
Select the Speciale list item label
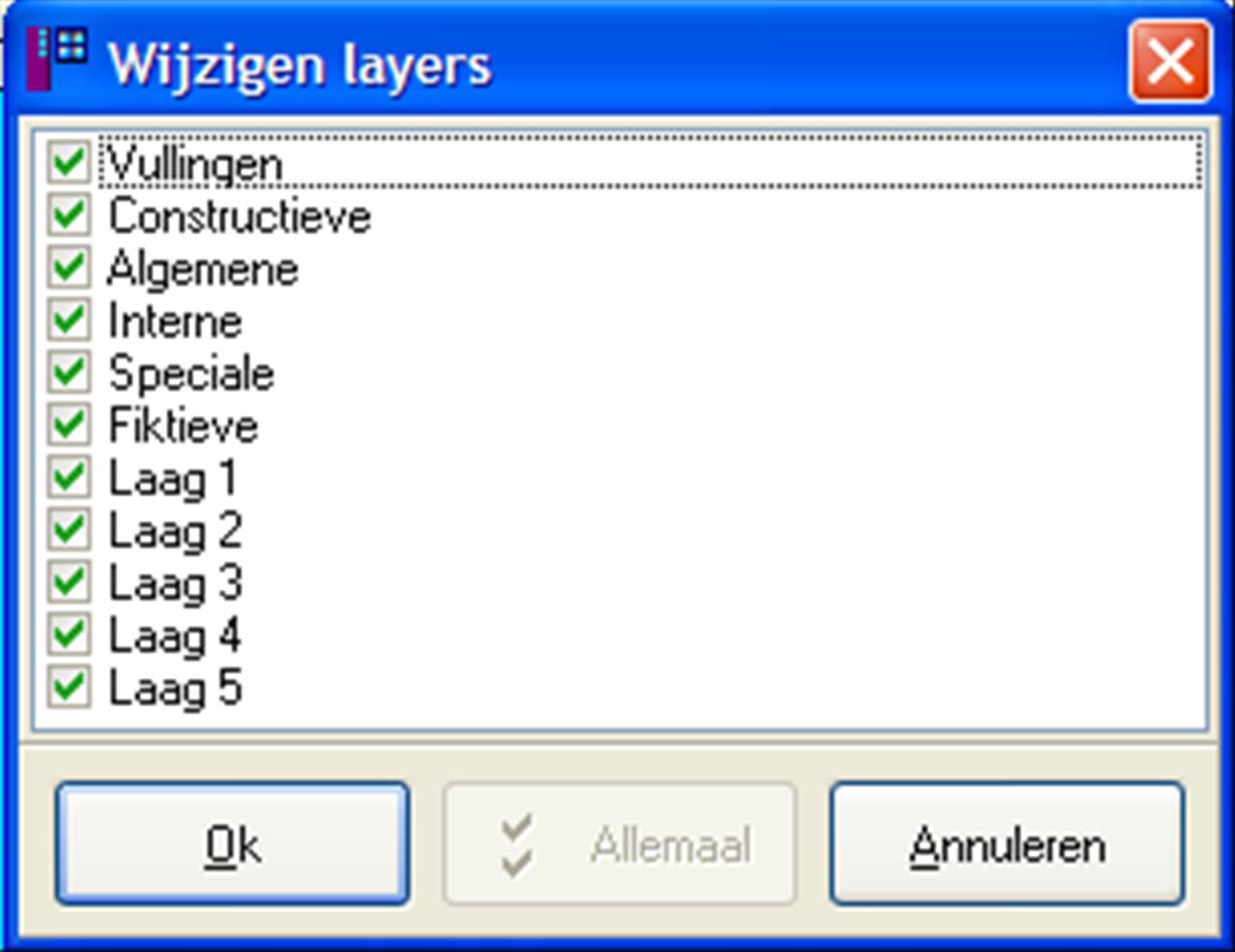click(x=191, y=373)
